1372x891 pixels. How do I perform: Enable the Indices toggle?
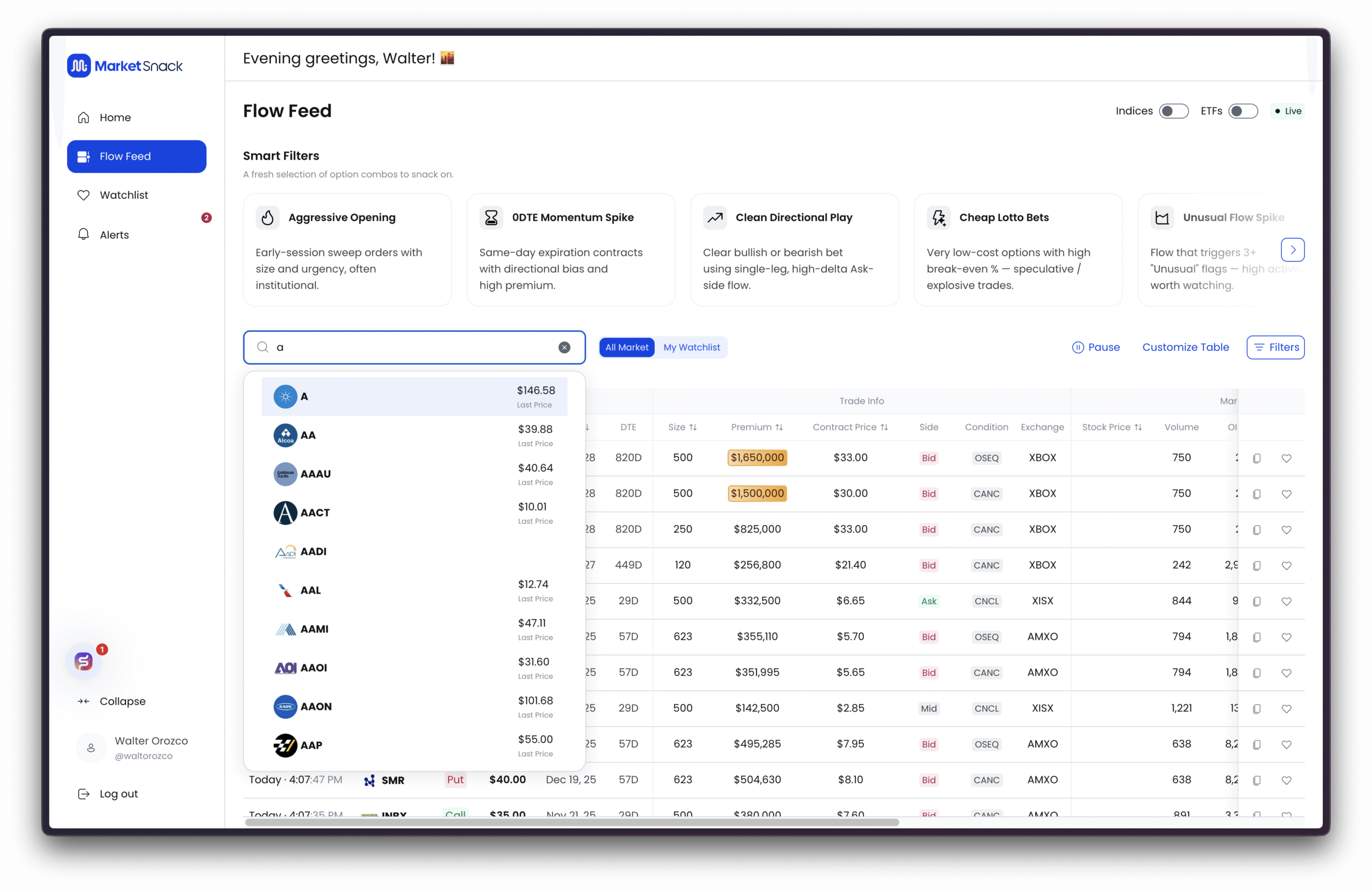coord(1173,111)
